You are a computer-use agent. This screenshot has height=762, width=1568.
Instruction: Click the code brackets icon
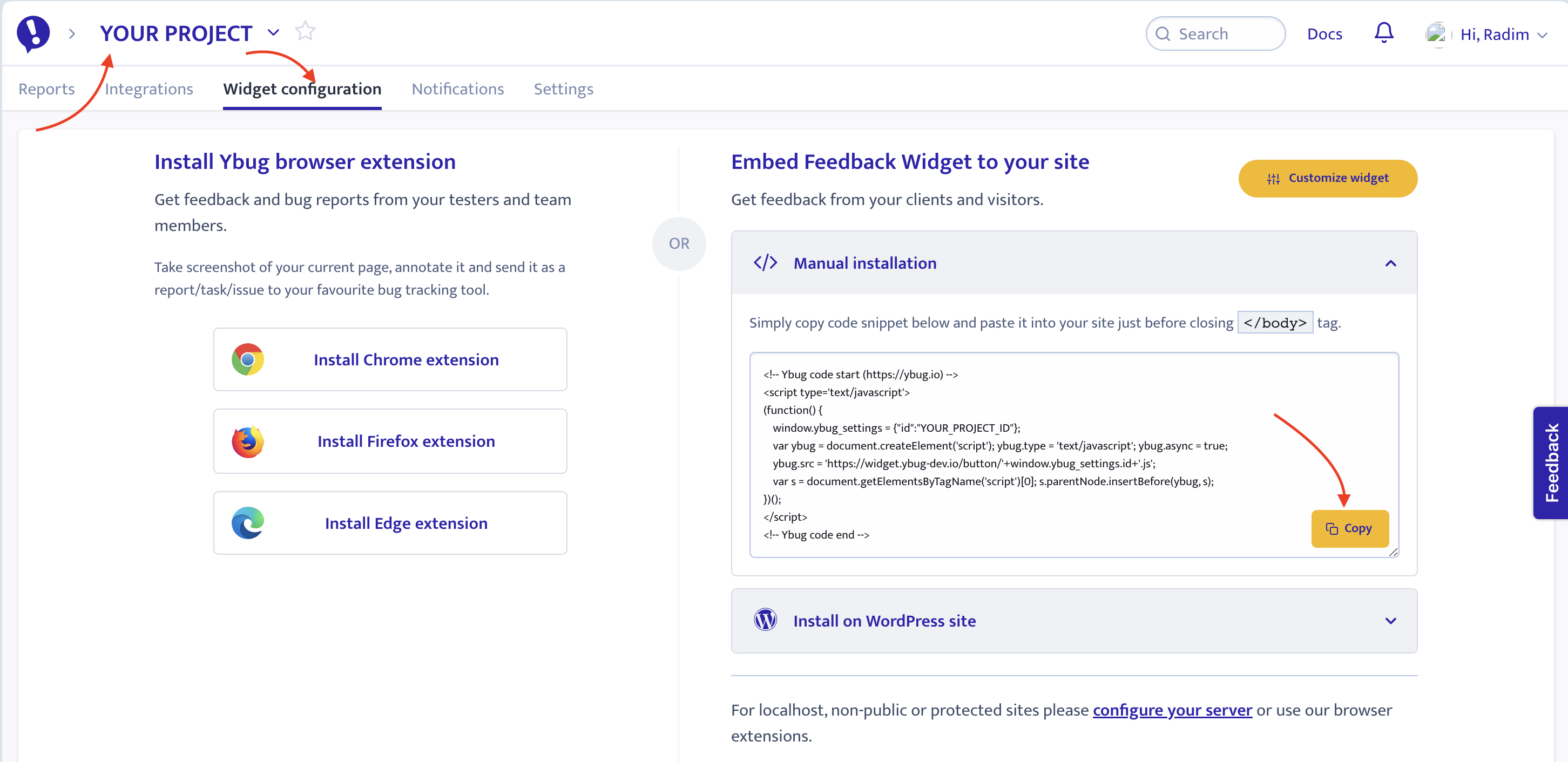pos(765,263)
